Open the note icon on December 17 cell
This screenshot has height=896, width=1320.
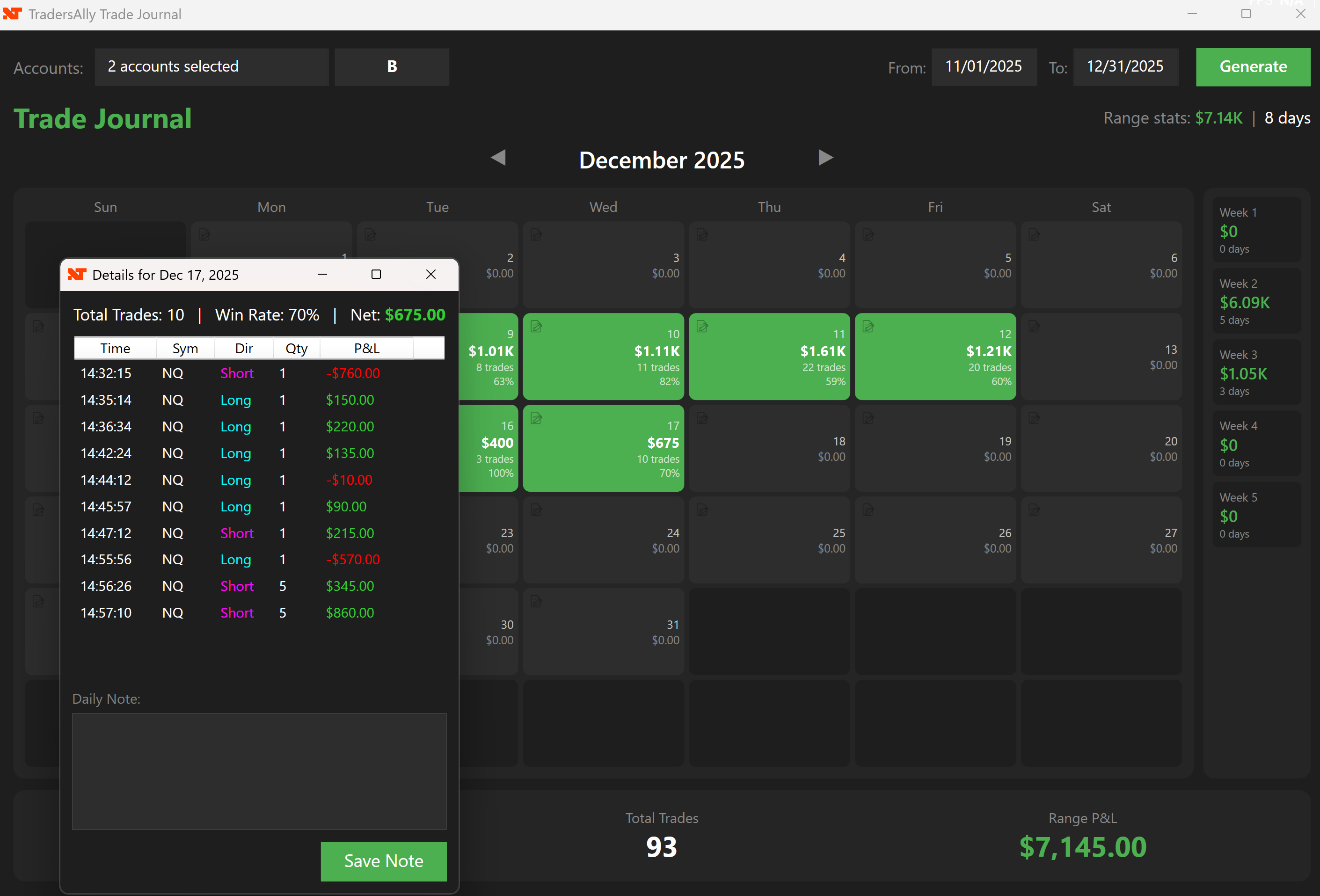[x=536, y=418]
